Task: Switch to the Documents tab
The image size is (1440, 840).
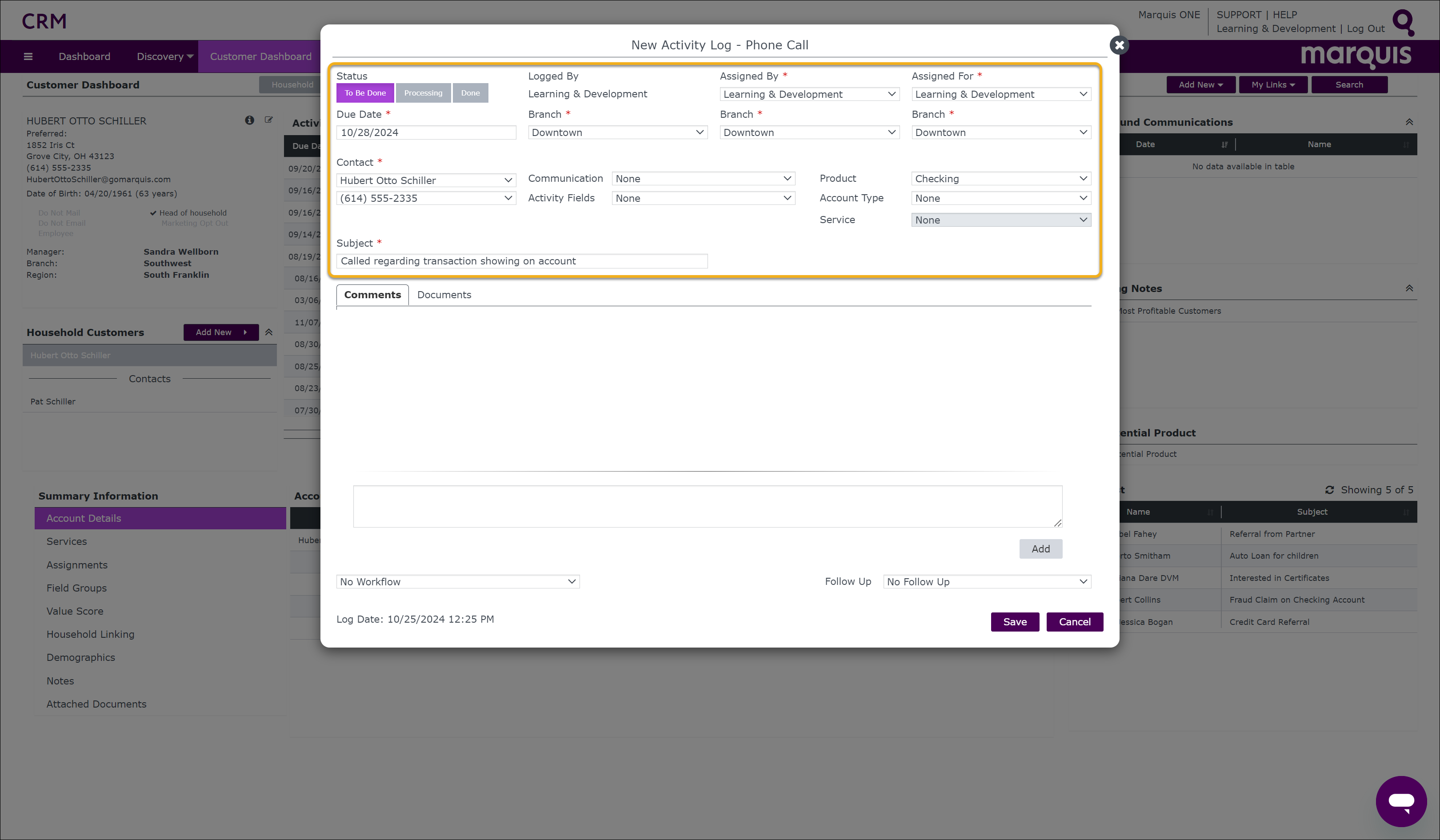Action: (444, 295)
